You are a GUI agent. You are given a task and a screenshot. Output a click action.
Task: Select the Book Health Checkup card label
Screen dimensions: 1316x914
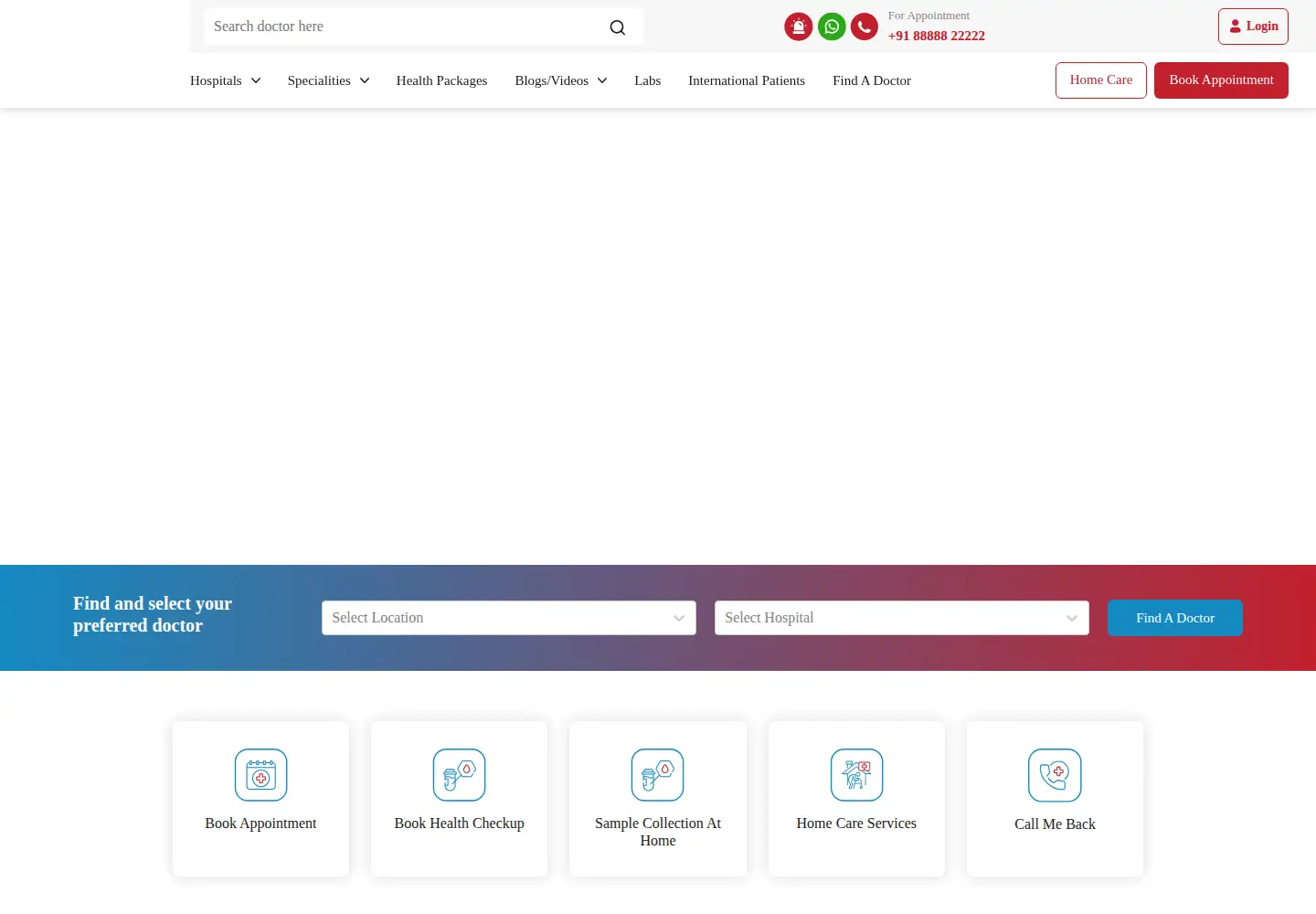[459, 824]
